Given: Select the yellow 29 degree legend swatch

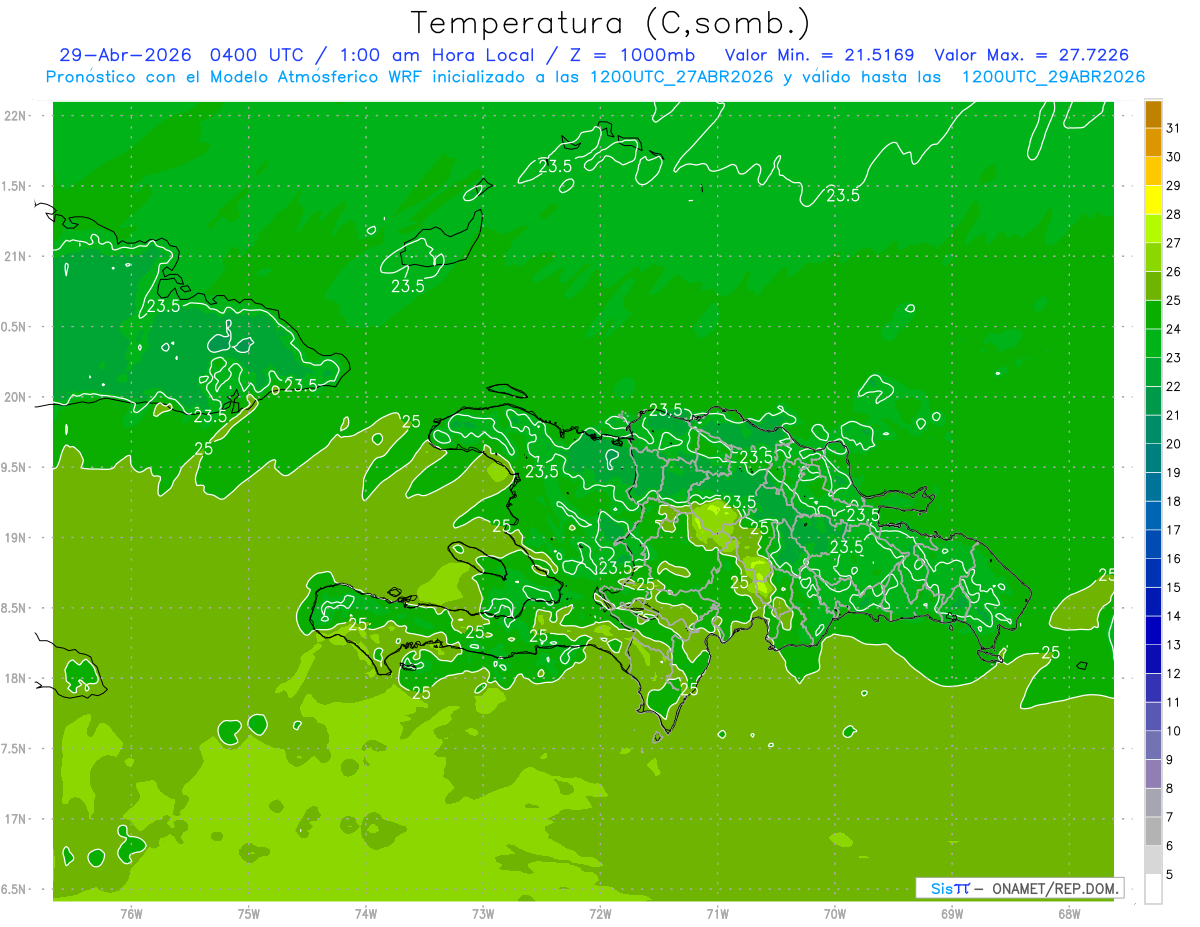Looking at the screenshot, I should 1153,200.
